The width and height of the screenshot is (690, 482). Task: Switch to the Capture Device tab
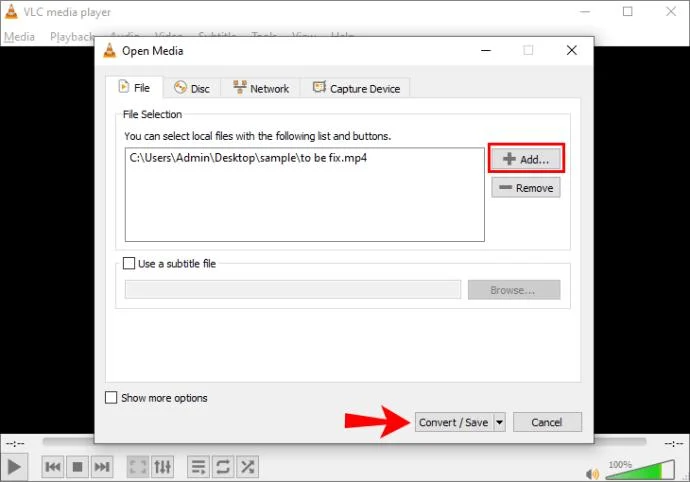point(356,88)
